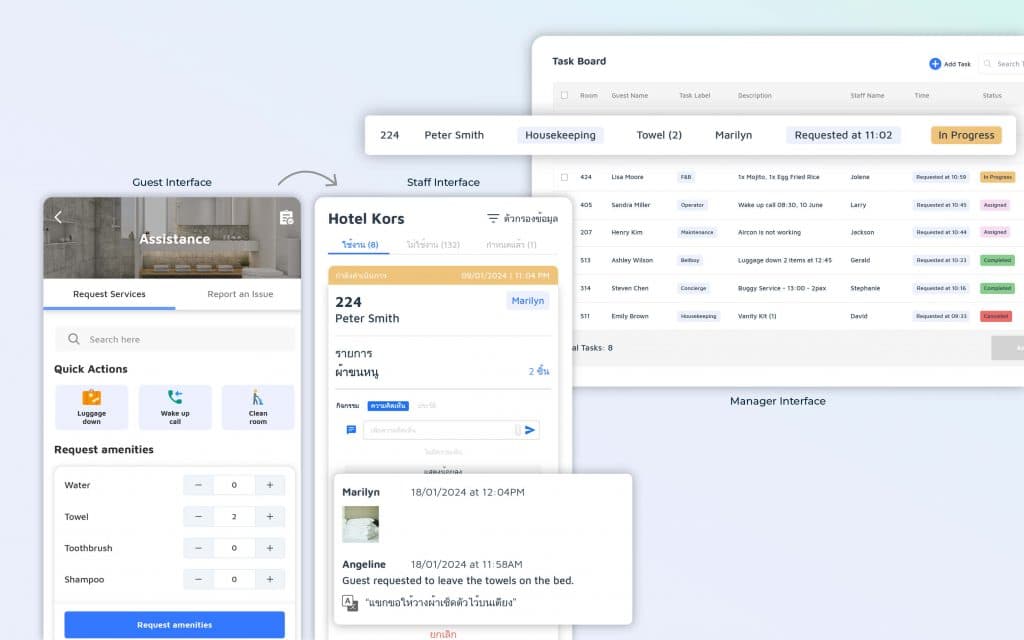
Task: Decrease the Towel quantity with minus
Action: coord(198,517)
